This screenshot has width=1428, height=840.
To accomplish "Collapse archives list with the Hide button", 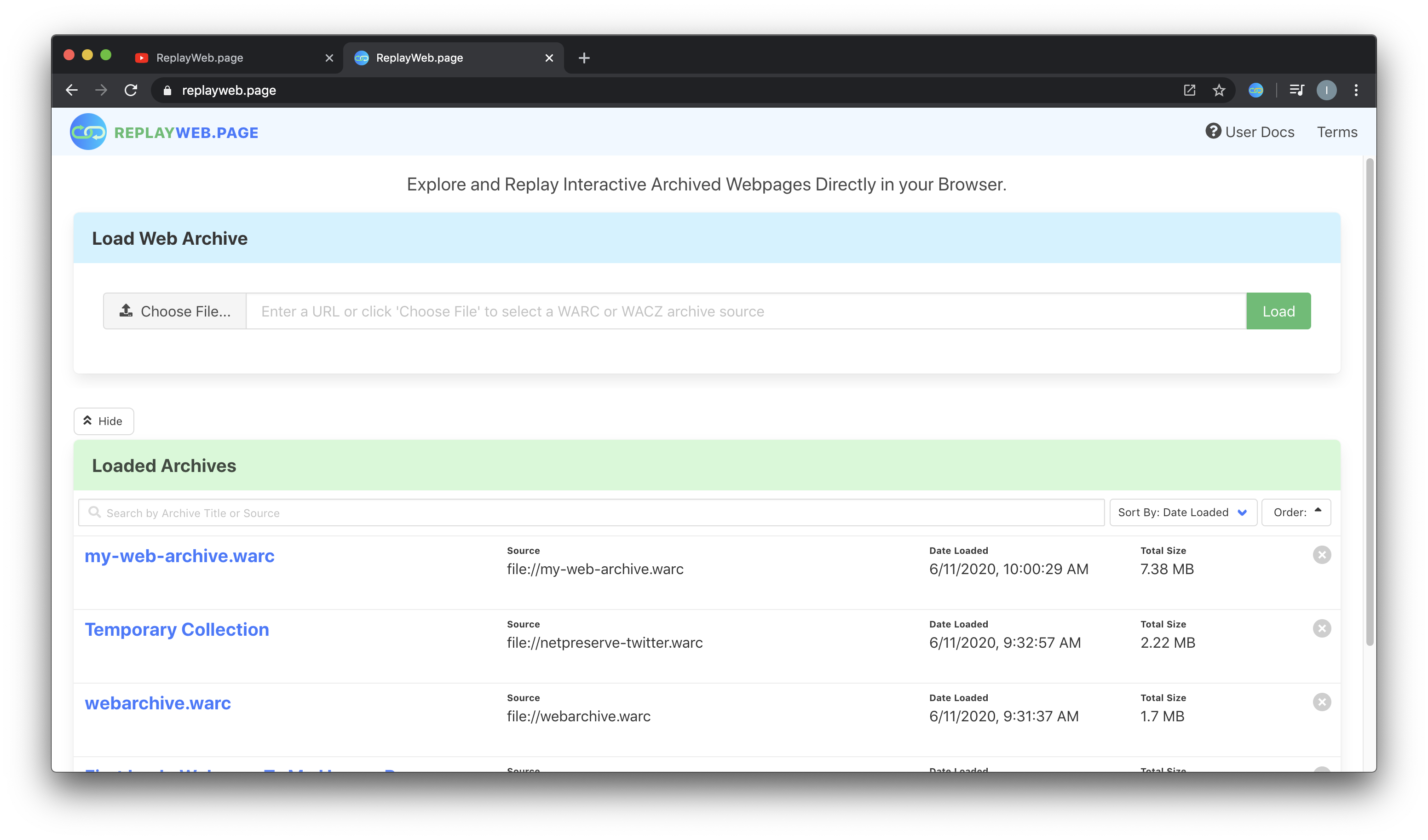I will tap(104, 421).
